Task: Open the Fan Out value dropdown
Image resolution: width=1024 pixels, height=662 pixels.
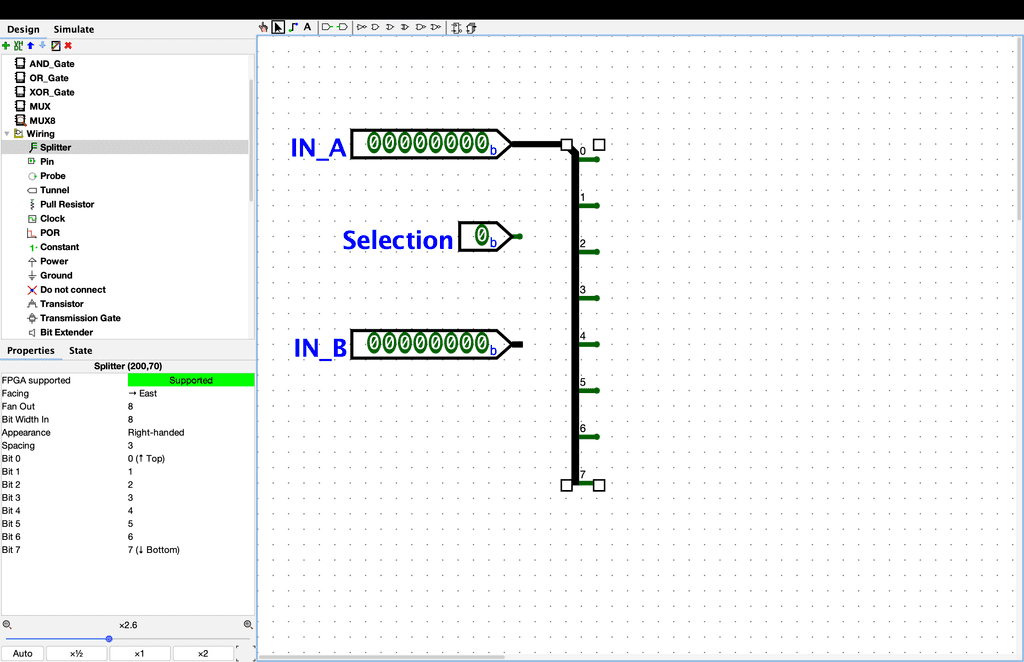Action: tap(190, 406)
